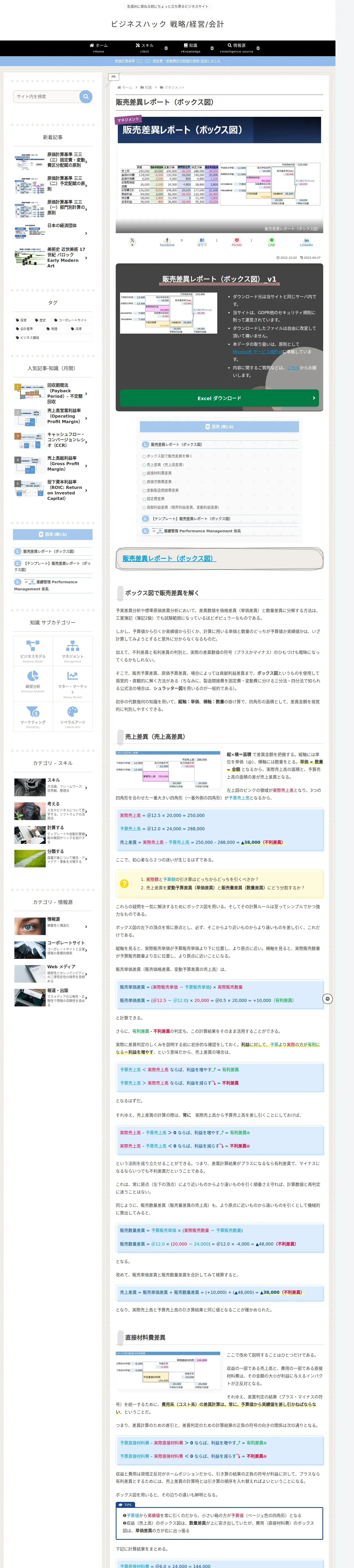
Task: Open the 情報源 nav menu item
Action: point(237,48)
